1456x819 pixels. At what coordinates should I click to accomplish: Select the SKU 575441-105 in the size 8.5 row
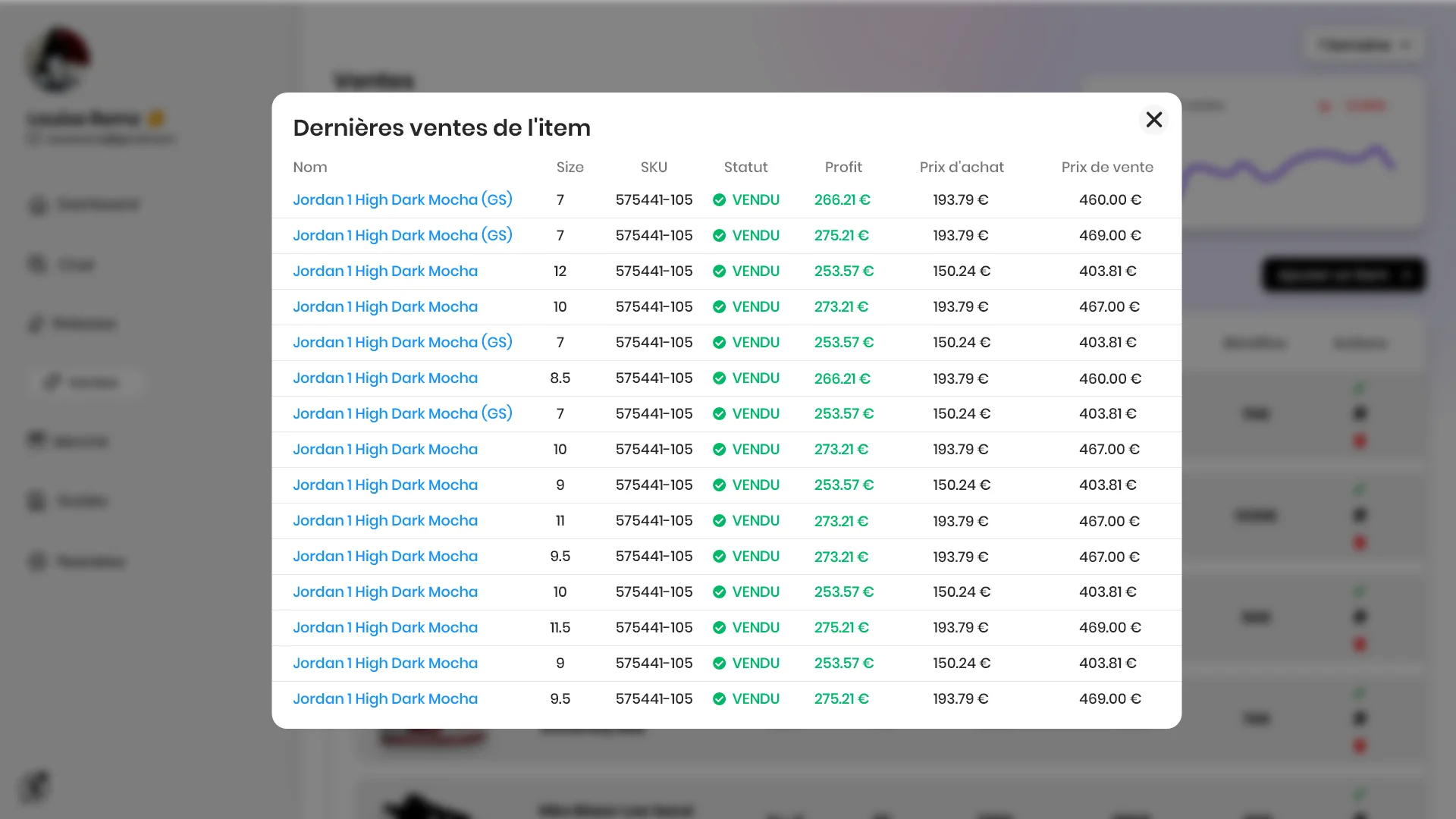[654, 378]
